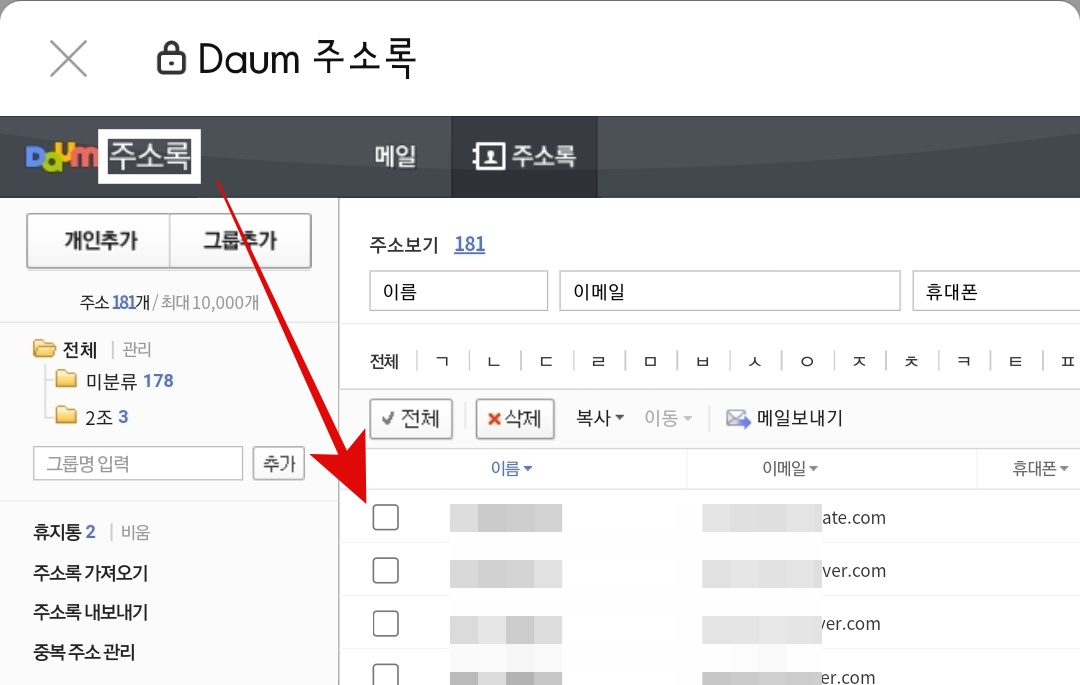
Task: Open the 181 address count link
Action: tap(470, 244)
